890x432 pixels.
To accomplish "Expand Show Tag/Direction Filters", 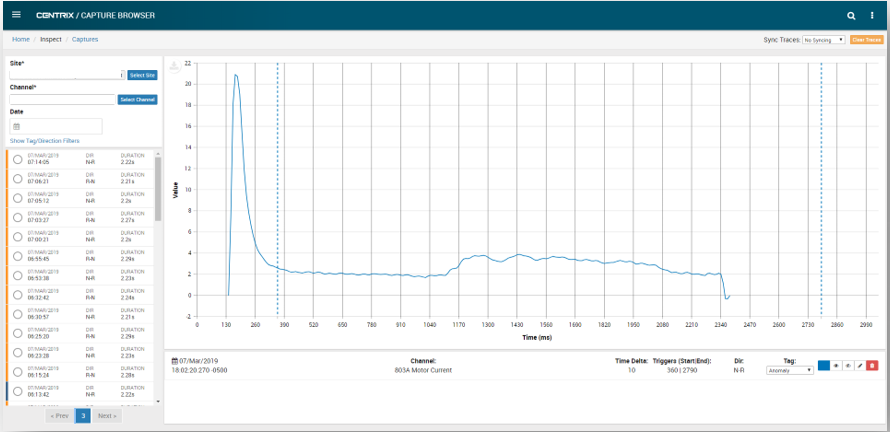I will coord(44,141).
